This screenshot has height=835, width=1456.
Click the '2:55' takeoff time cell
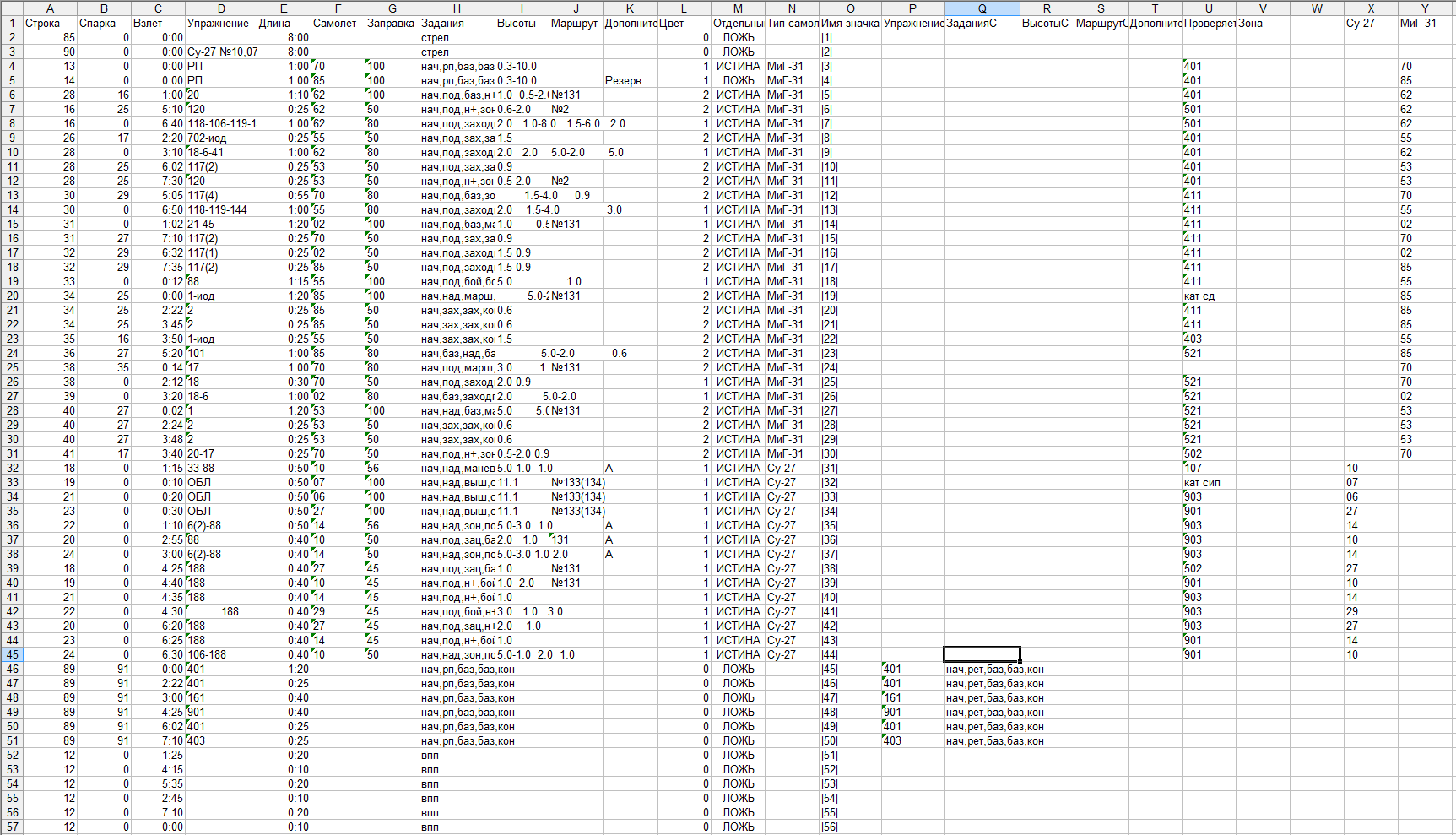[x=158, y=539]
